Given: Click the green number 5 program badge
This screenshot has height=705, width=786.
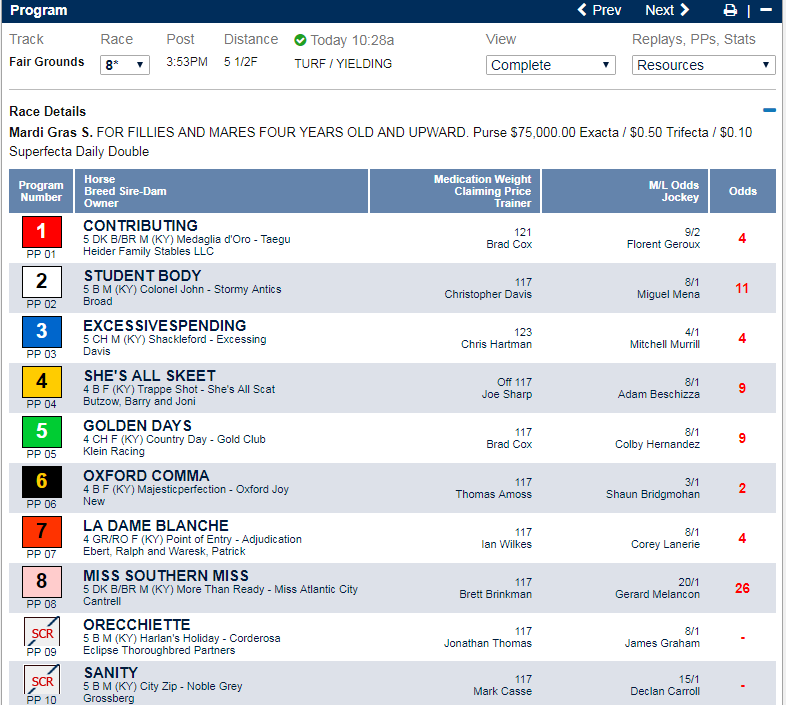Looking at the screenshot, I should (42, 432).
